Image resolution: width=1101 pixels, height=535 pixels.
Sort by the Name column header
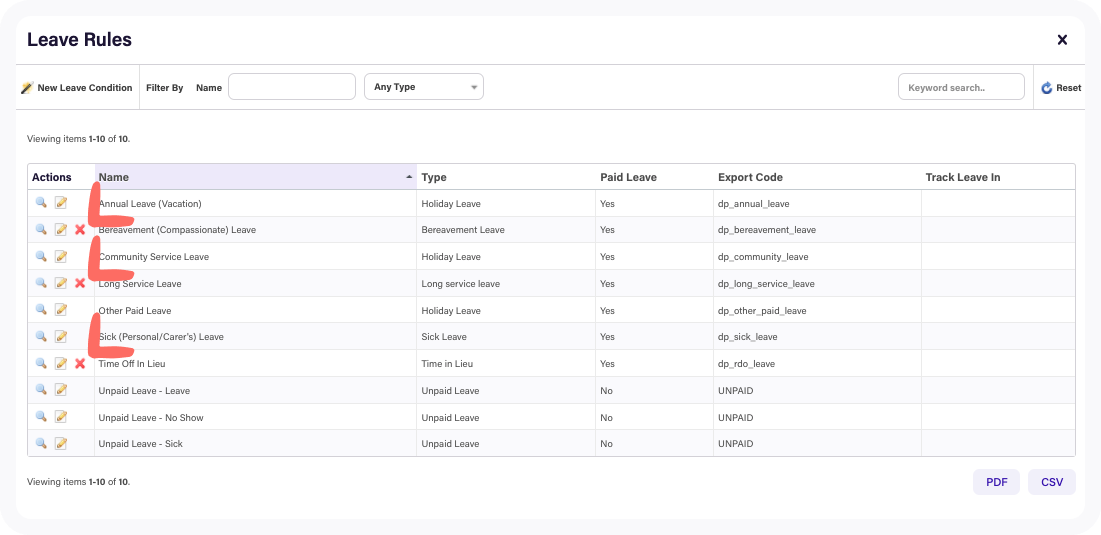[x=256, y=177]
